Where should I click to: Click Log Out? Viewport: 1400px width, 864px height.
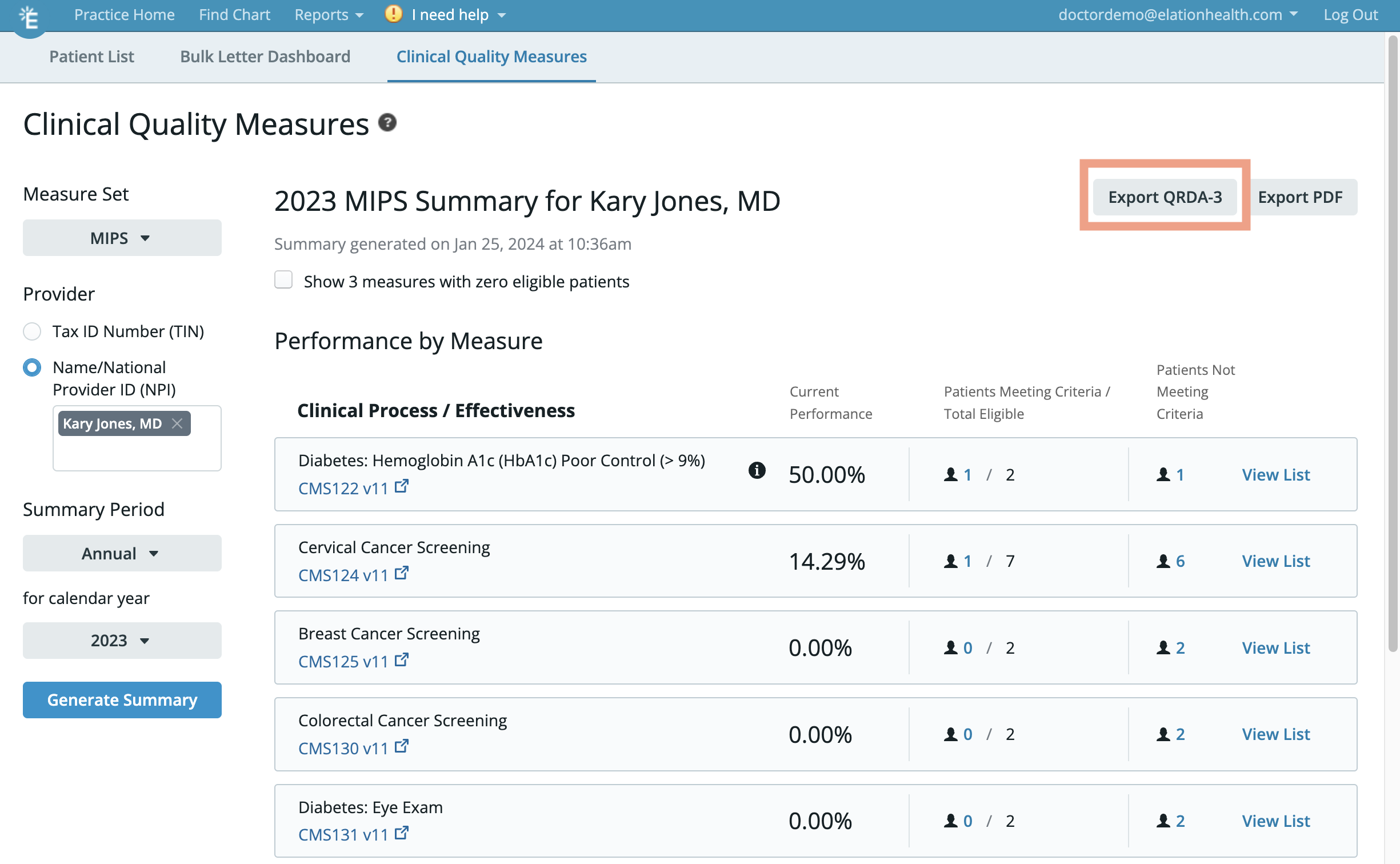1350,14
